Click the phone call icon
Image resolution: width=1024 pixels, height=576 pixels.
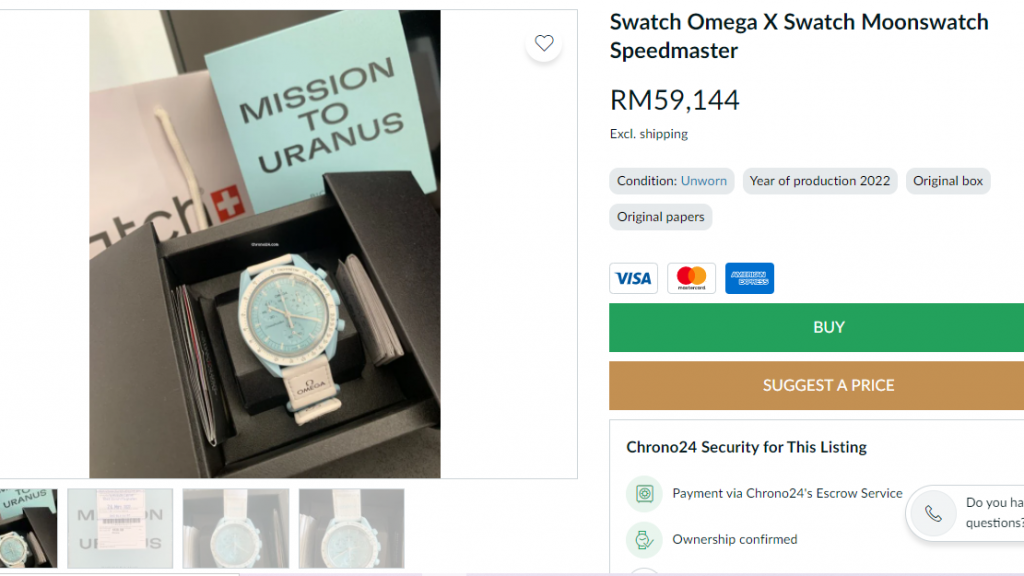tap(933, 514)
